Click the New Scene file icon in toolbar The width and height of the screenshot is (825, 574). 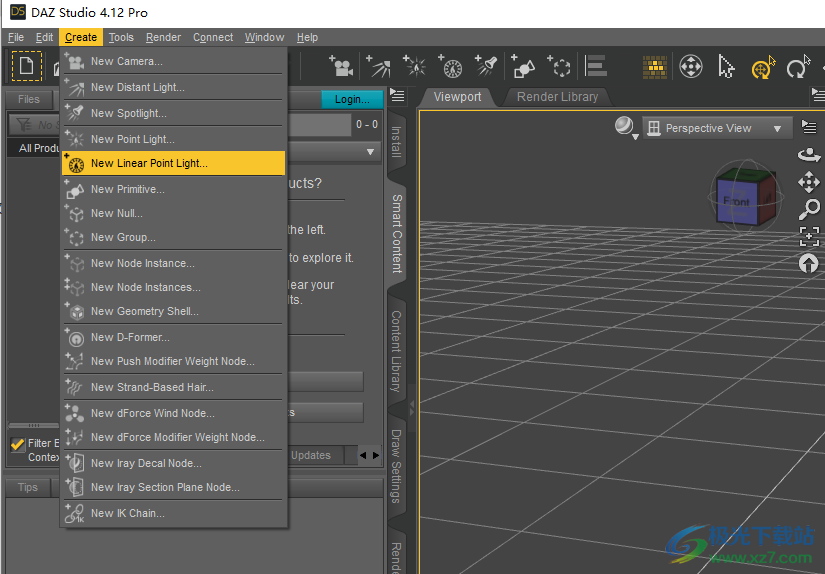click(x=26, y=66)
